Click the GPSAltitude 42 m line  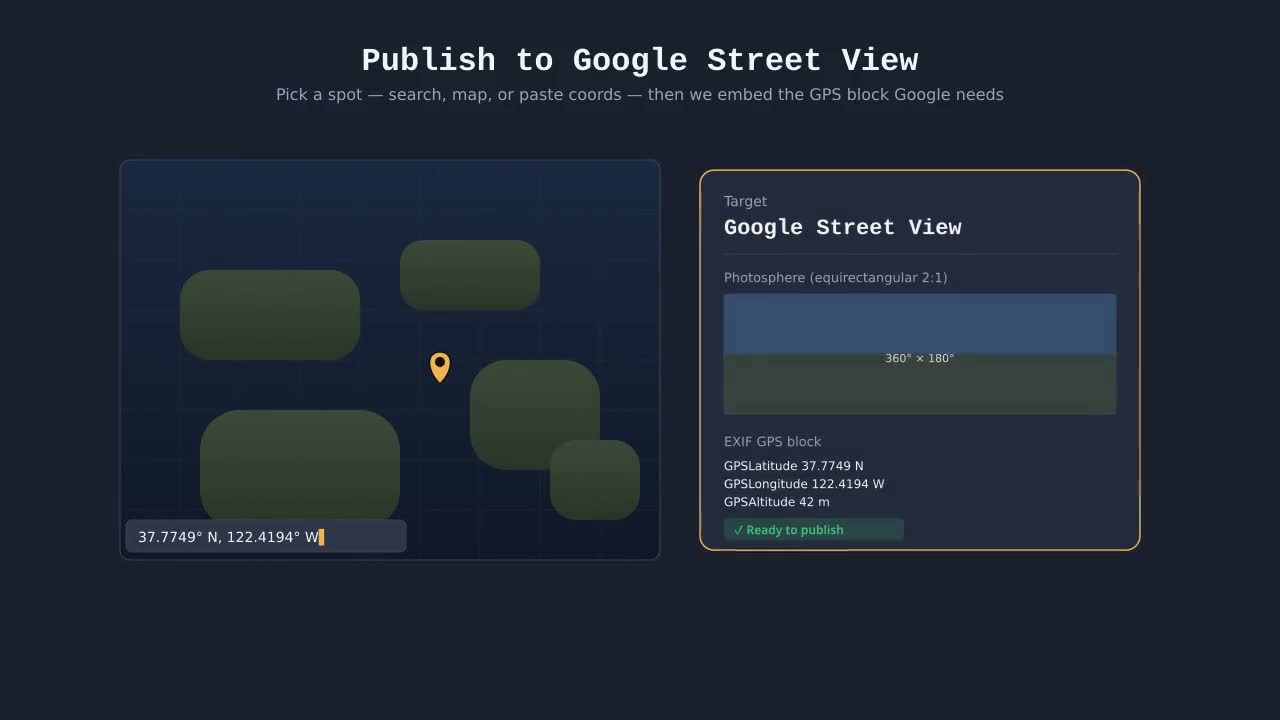point(777,502)
